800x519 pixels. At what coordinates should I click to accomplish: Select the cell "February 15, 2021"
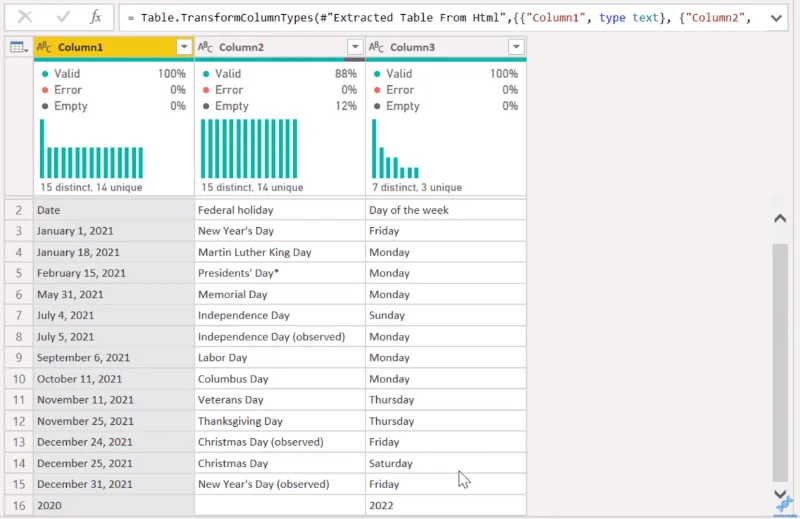pyautogui.click(x=114, y=273)
